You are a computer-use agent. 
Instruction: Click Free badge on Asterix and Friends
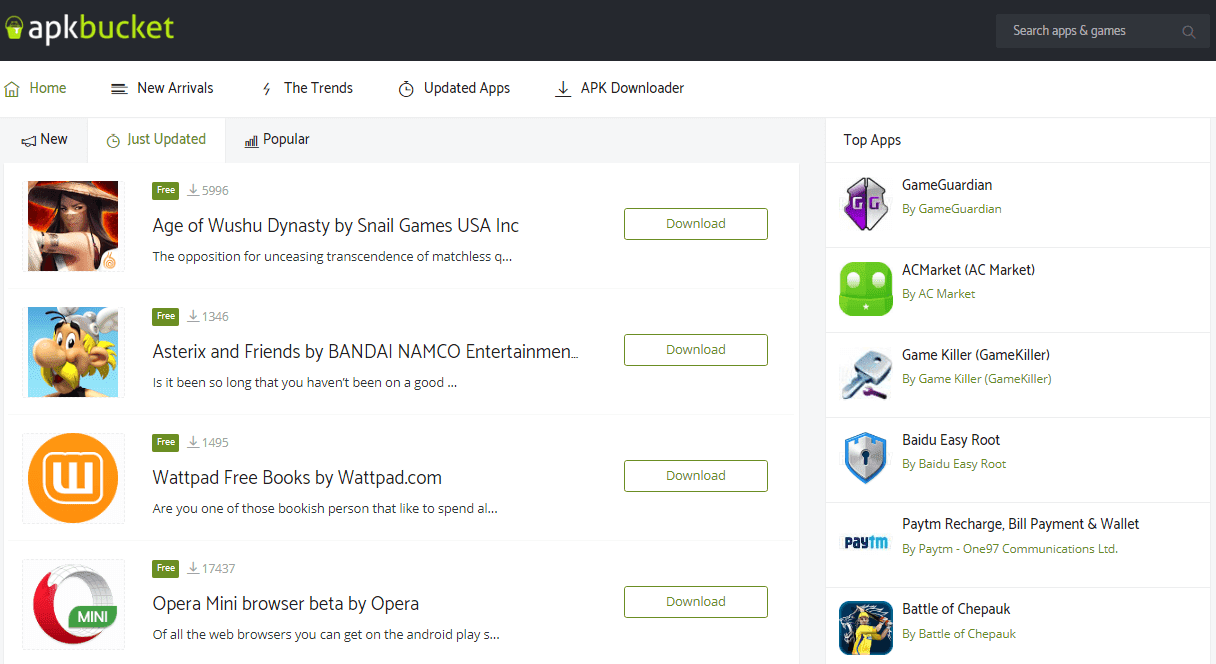coord(166,316)
